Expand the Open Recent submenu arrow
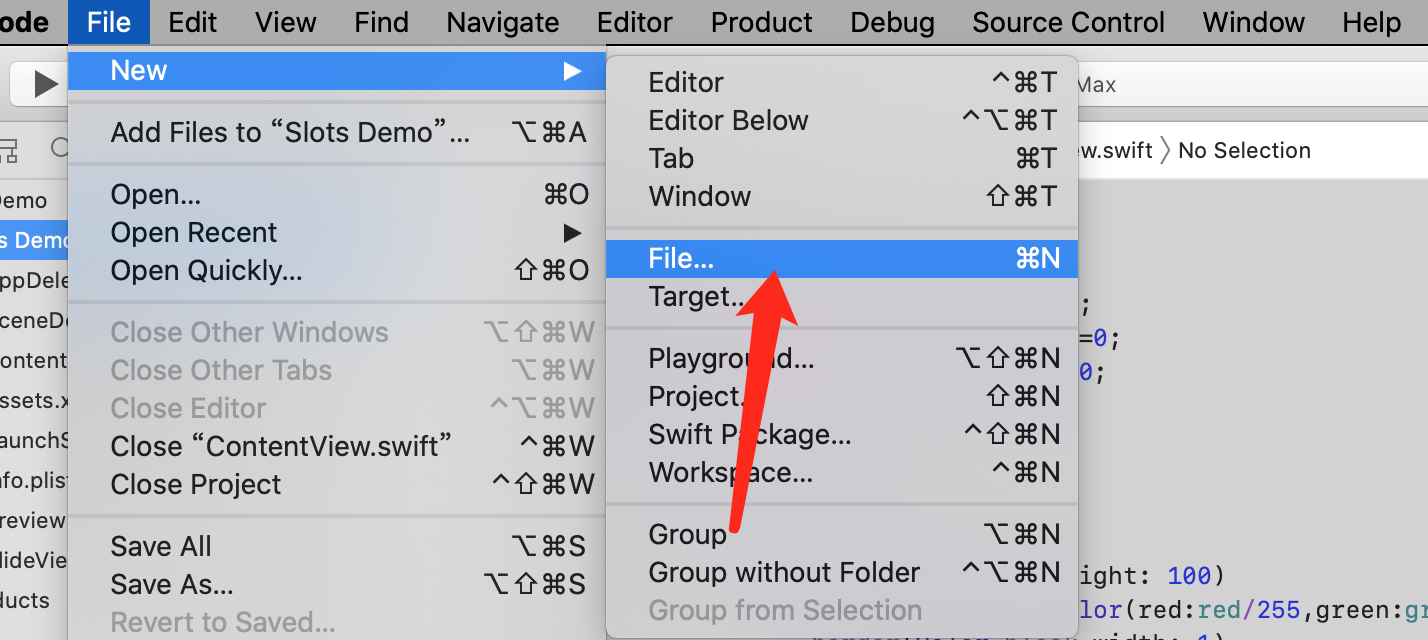Image resolution: width=1428 pixels, height=640 pixels. click(572, 233)
